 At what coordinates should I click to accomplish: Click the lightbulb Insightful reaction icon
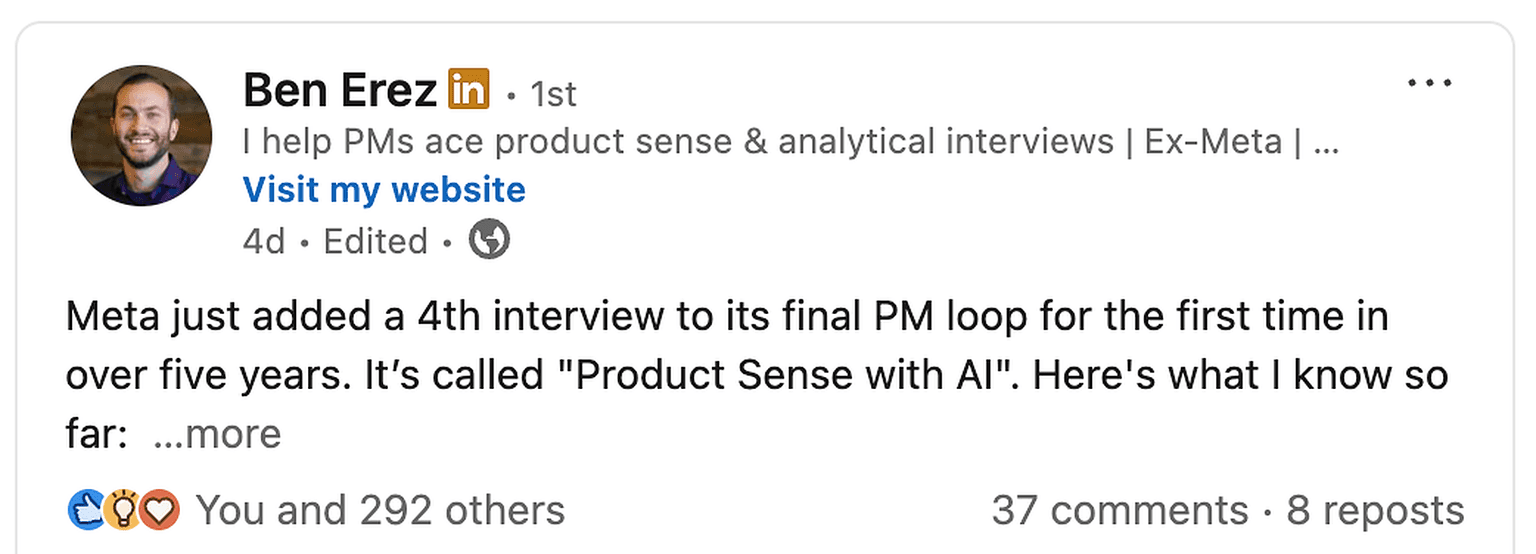pyautogui.click(x=122, y=511)
